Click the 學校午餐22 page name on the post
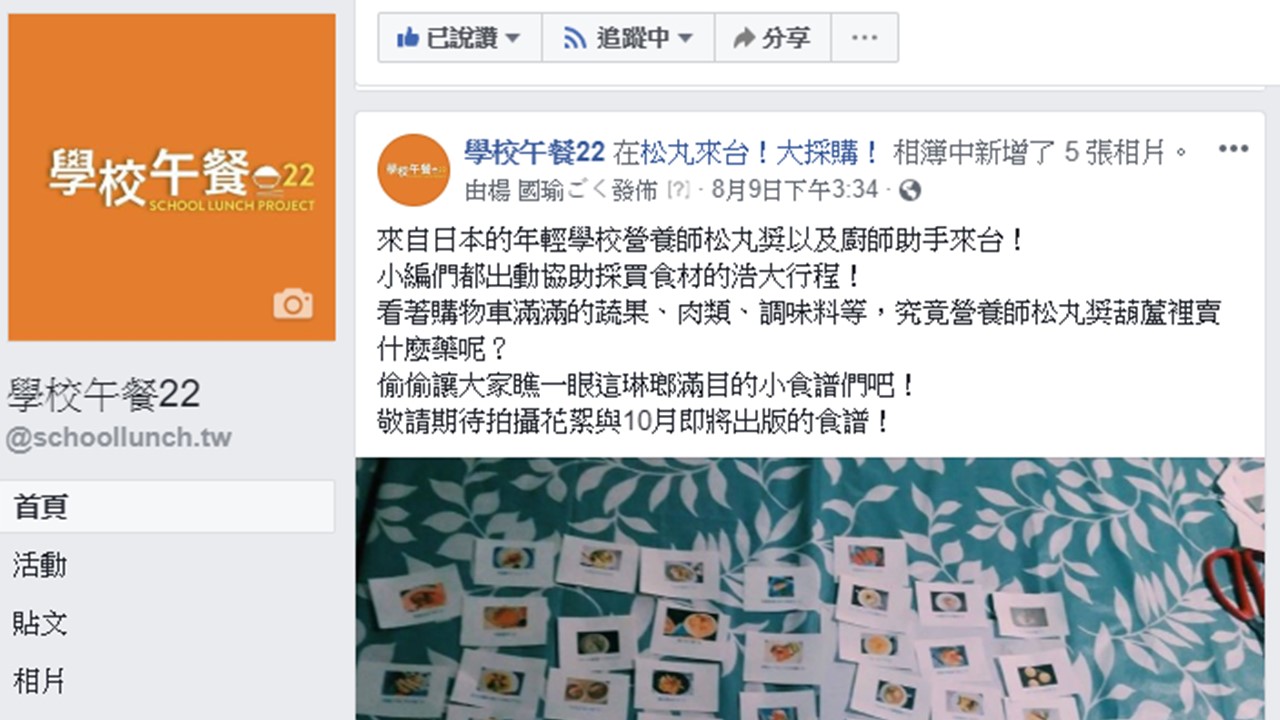This screenshot has width=1280, height=720. [534, 151]
